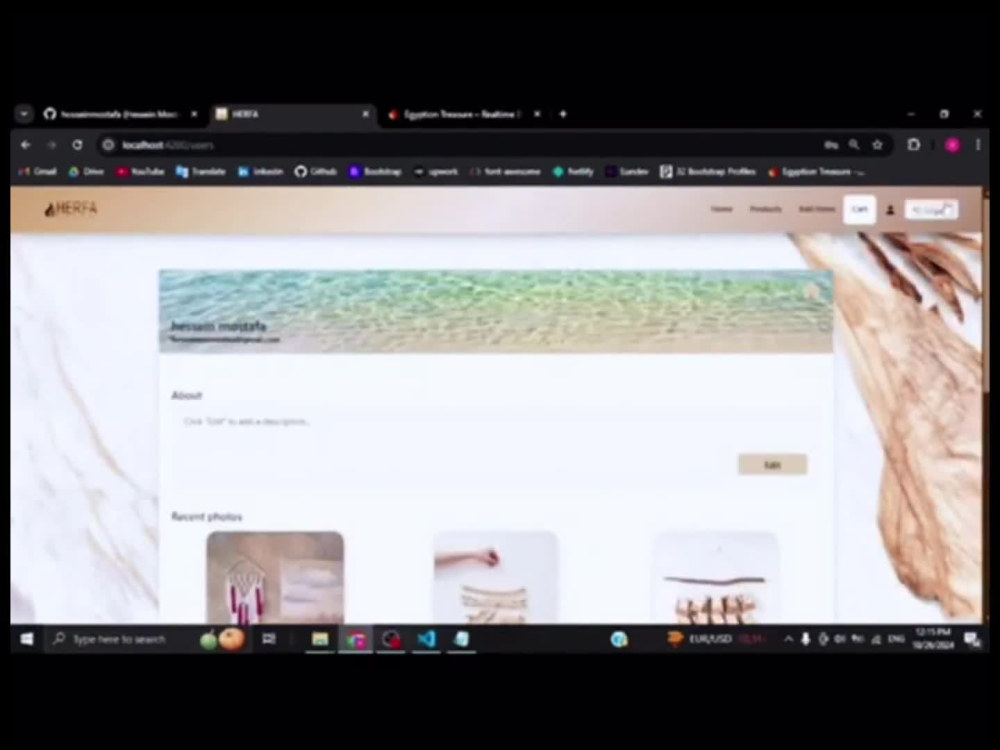Reload the page with the refresh icon

tap(77, 145)
